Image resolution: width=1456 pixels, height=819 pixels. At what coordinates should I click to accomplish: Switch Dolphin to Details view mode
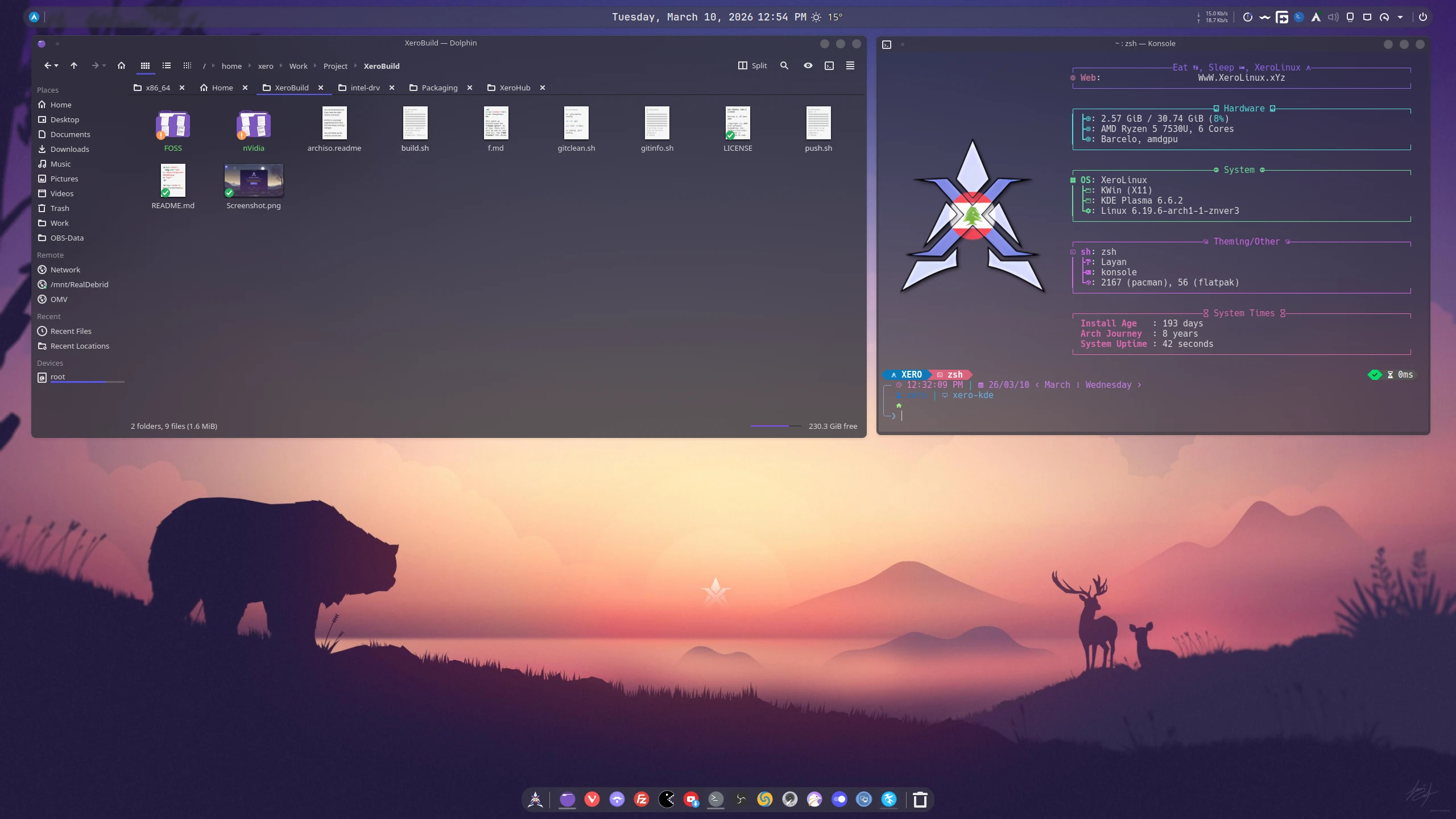[x=187, y=66]
